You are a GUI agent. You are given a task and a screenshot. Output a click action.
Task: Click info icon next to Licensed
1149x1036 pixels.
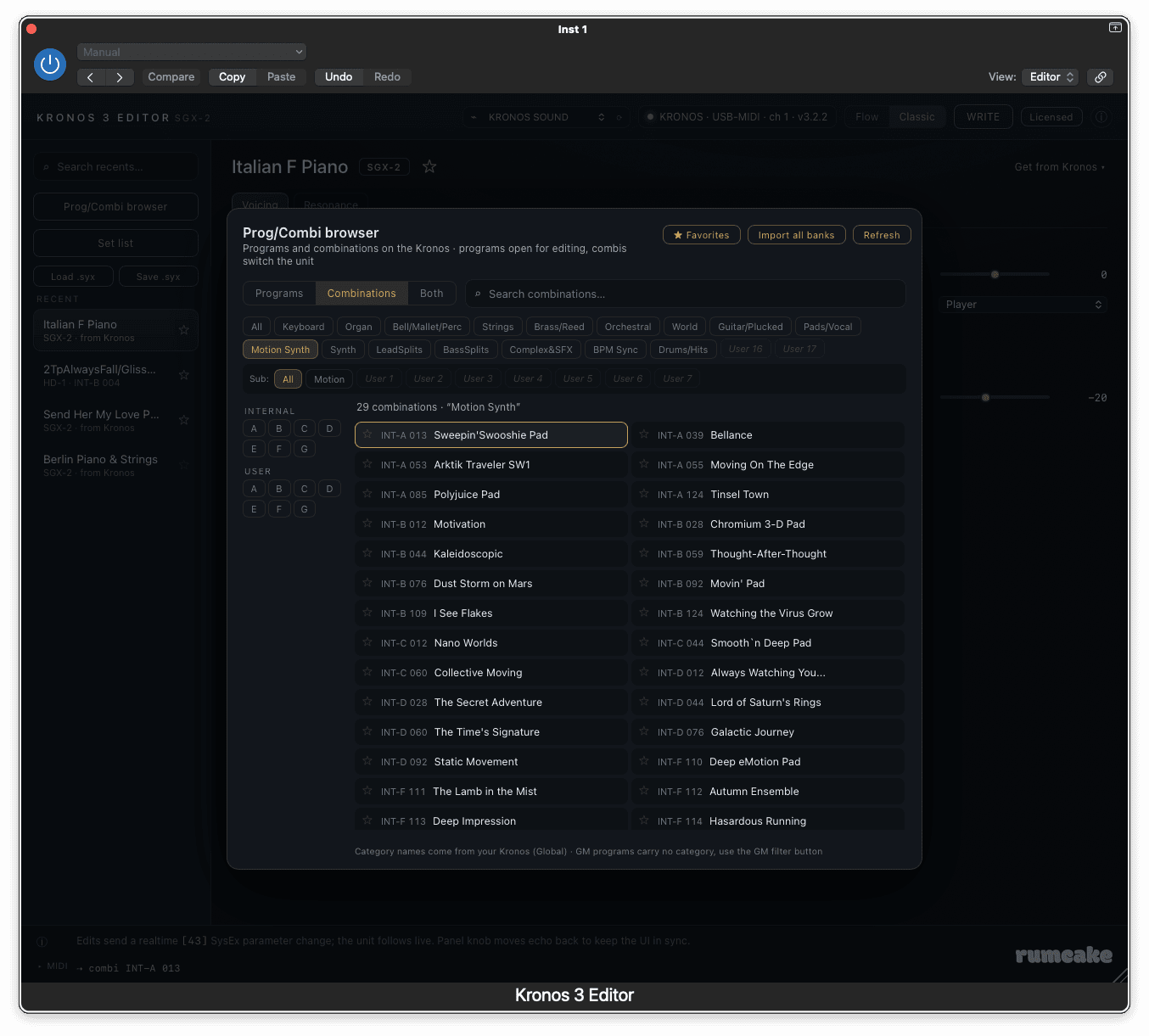pos(1101,117)
